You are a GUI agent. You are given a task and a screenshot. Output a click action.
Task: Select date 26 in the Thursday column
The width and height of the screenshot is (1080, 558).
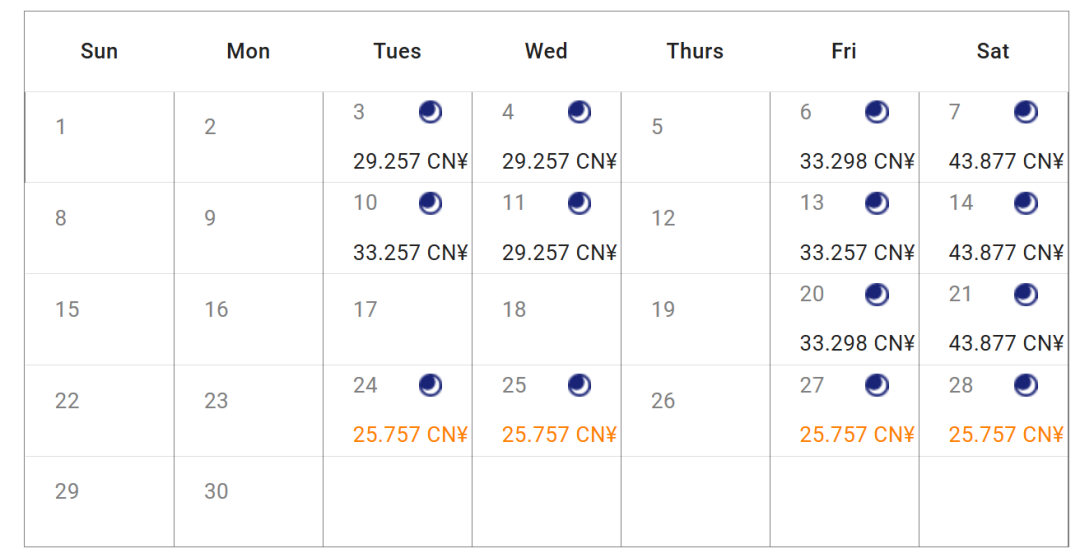pyautogui.click(x=663, y=401)
